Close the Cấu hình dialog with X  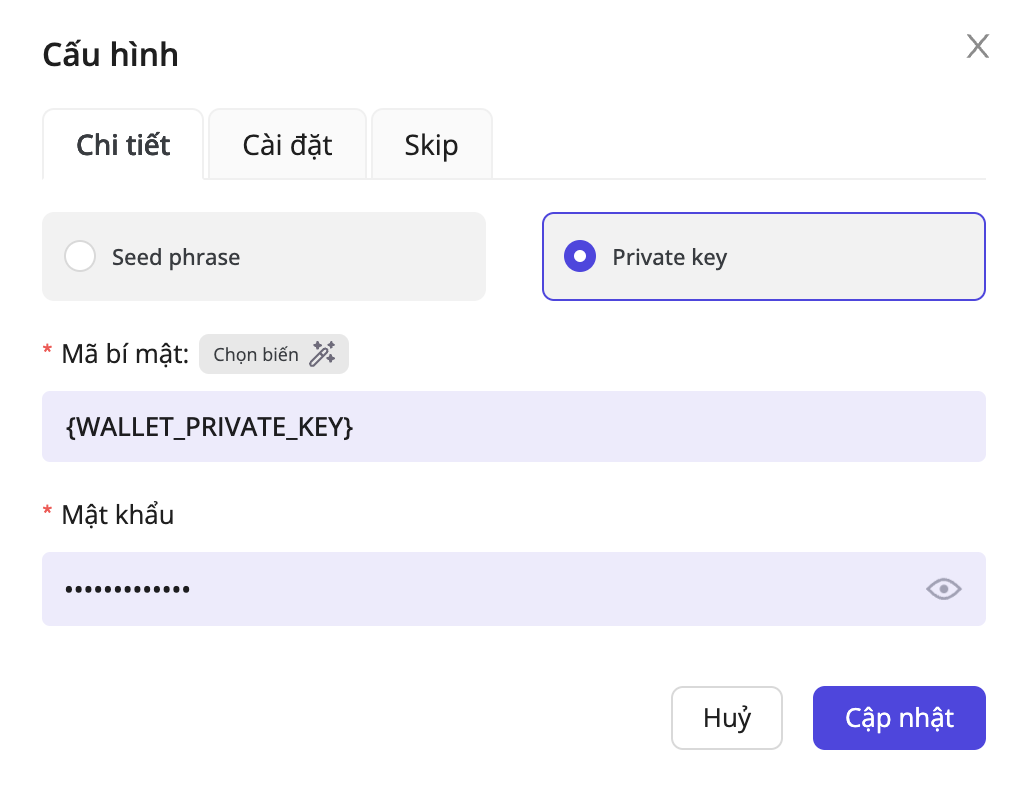(977, 46)
